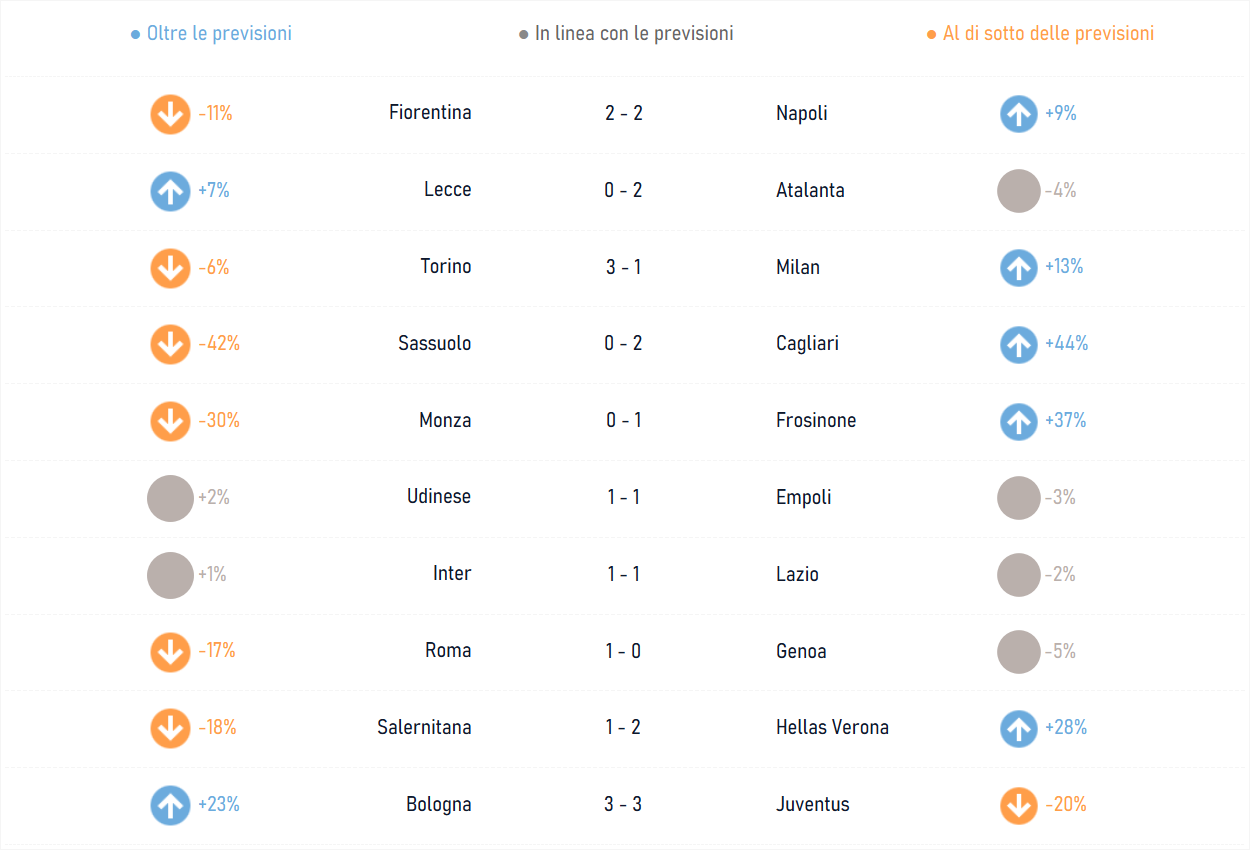Click Sassuolo's orange down-arrow -42% icon
The image size is (1250, 850).
[x=170, y=344]
